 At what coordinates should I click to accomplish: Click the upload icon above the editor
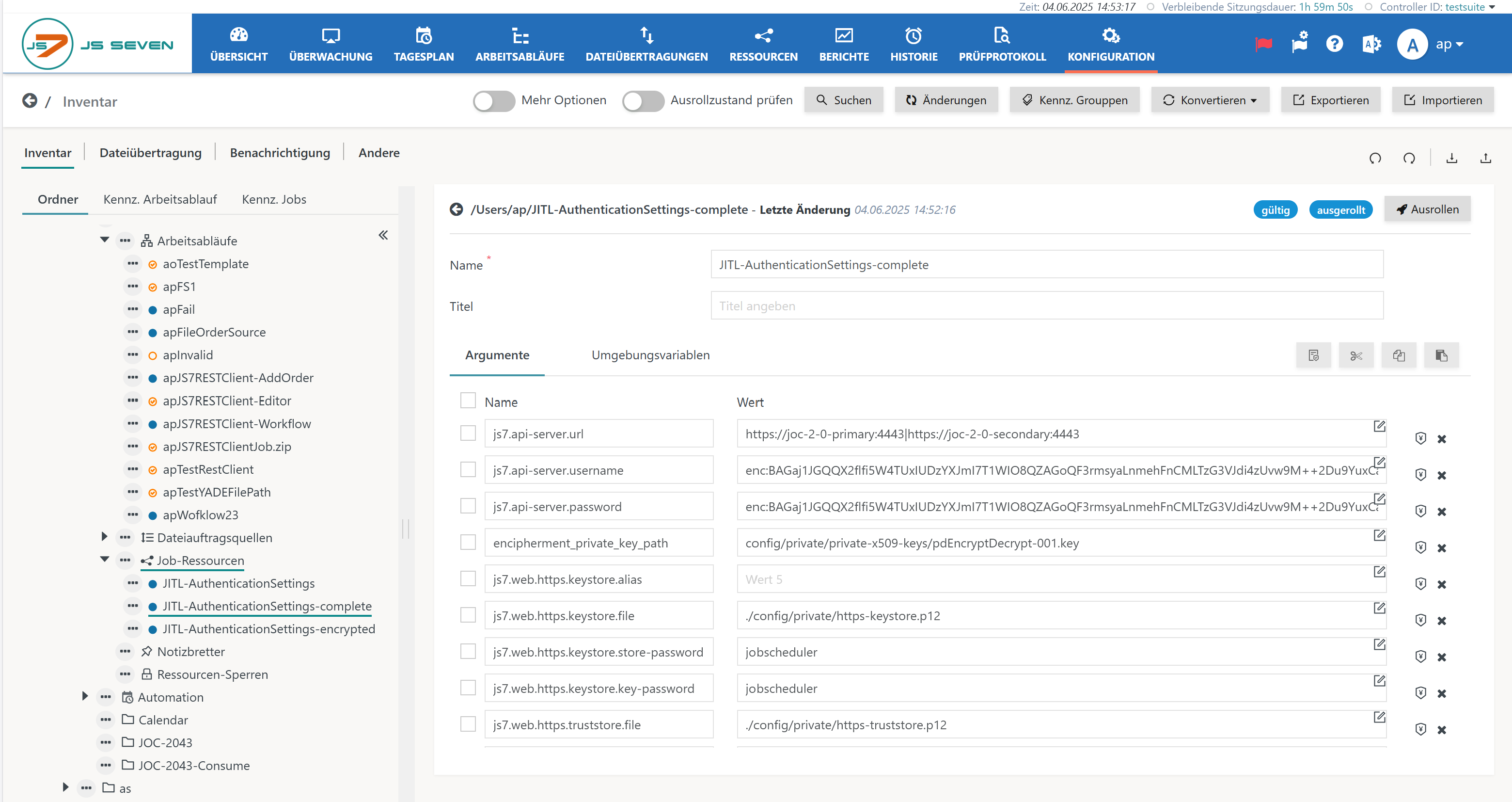(x=1485, y=158)
